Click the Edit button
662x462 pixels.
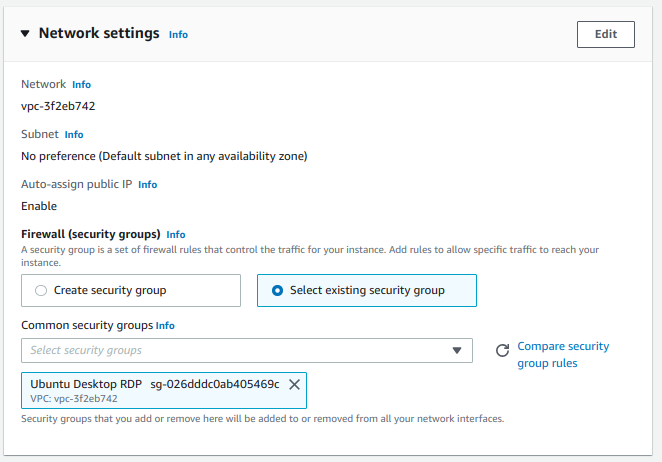point(605,34)
